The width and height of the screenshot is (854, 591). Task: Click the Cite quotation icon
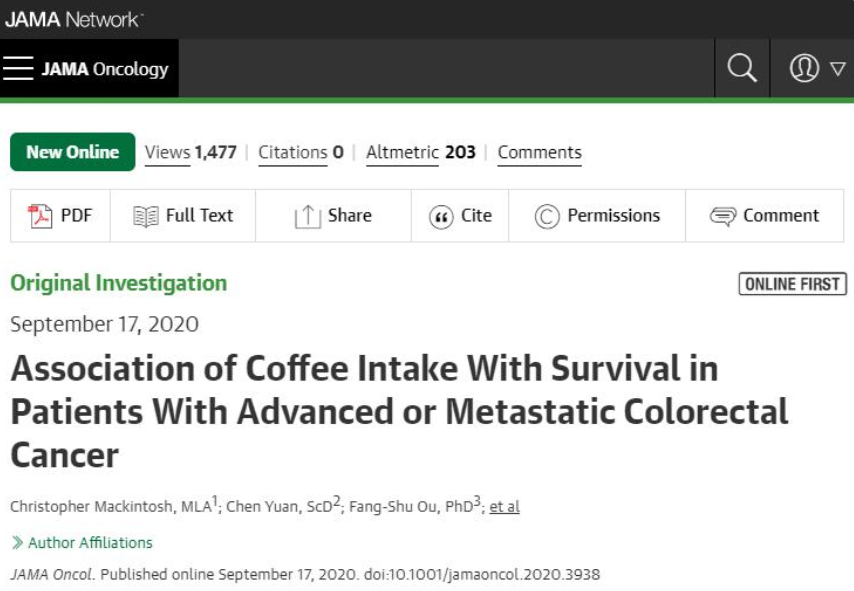point(441,216)
